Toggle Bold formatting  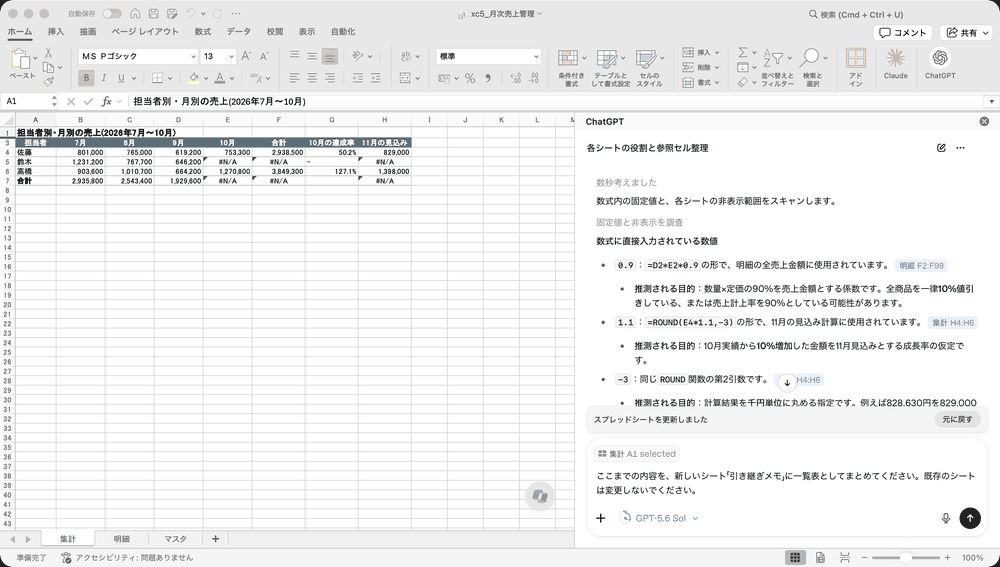click(86, 78)
